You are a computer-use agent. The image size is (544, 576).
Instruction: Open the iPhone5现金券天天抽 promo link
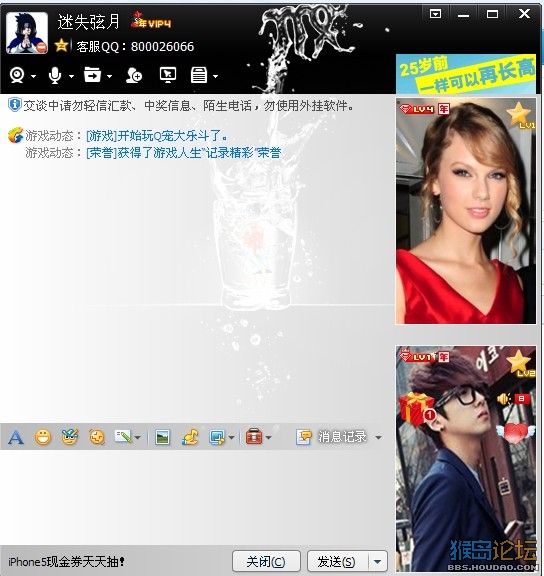pyautogui.click(x=66, y=562)
